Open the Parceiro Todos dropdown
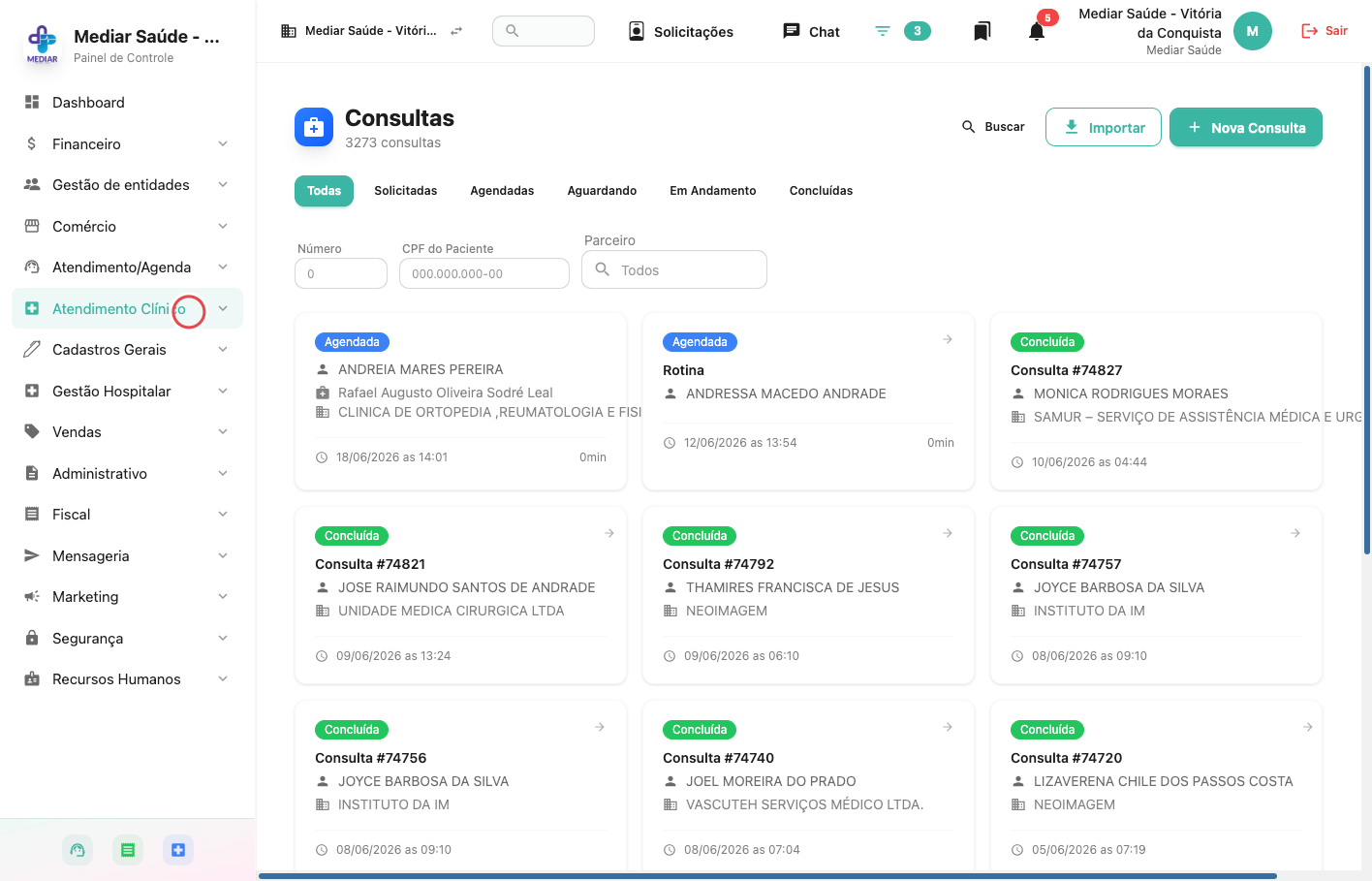1372x881 pixels. pos(674,269)
